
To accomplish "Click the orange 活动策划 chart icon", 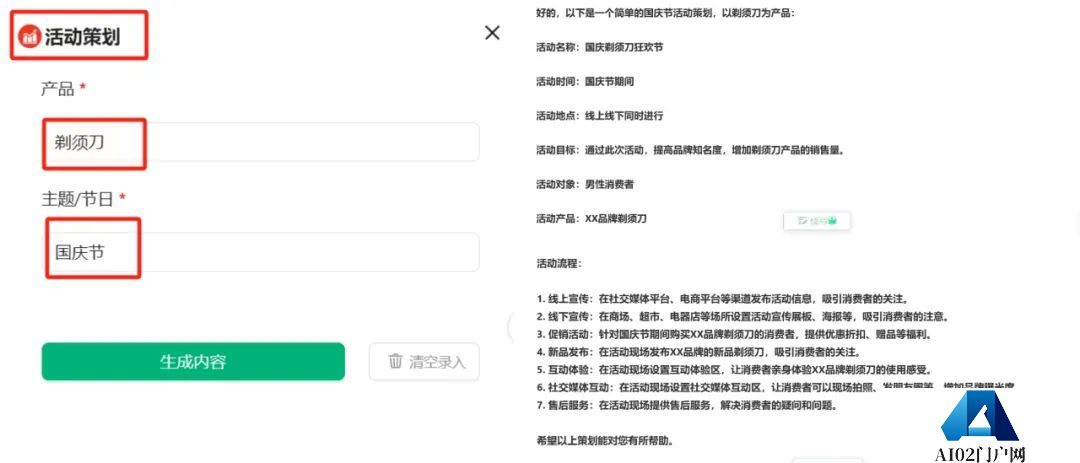I will (30, 37).
